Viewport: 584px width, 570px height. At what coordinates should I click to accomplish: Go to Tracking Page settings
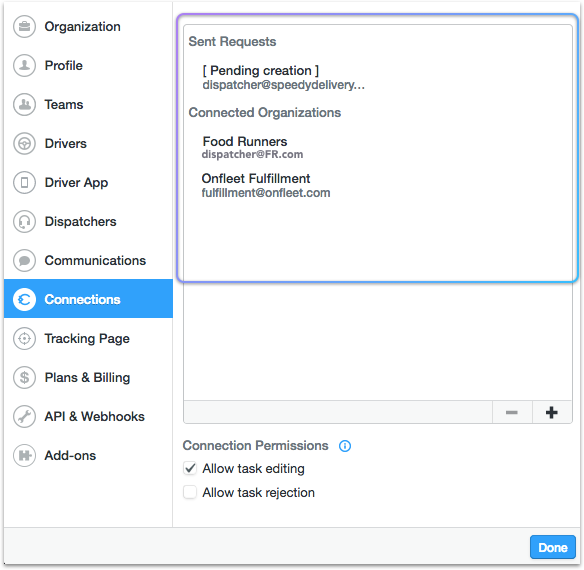pyautogui.click(x=88, y=339)
